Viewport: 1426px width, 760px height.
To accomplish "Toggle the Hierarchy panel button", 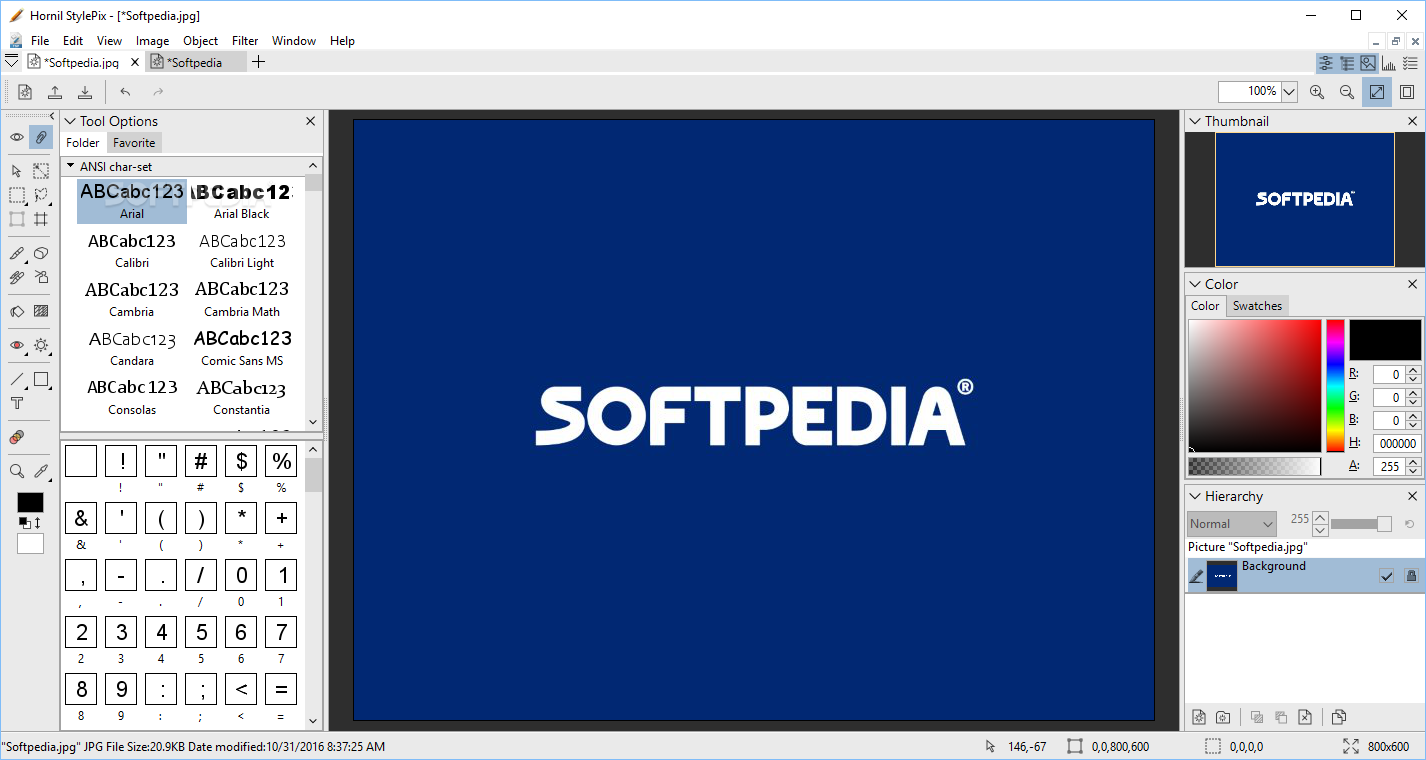I will pos(1347,63).
